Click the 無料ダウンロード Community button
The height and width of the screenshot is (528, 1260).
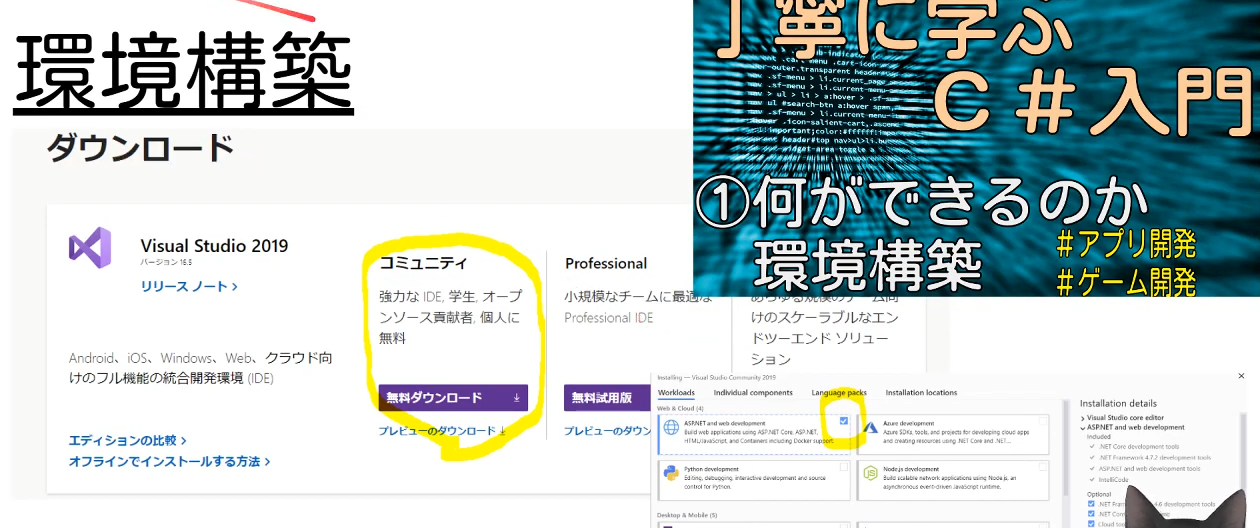pos(453,397)
